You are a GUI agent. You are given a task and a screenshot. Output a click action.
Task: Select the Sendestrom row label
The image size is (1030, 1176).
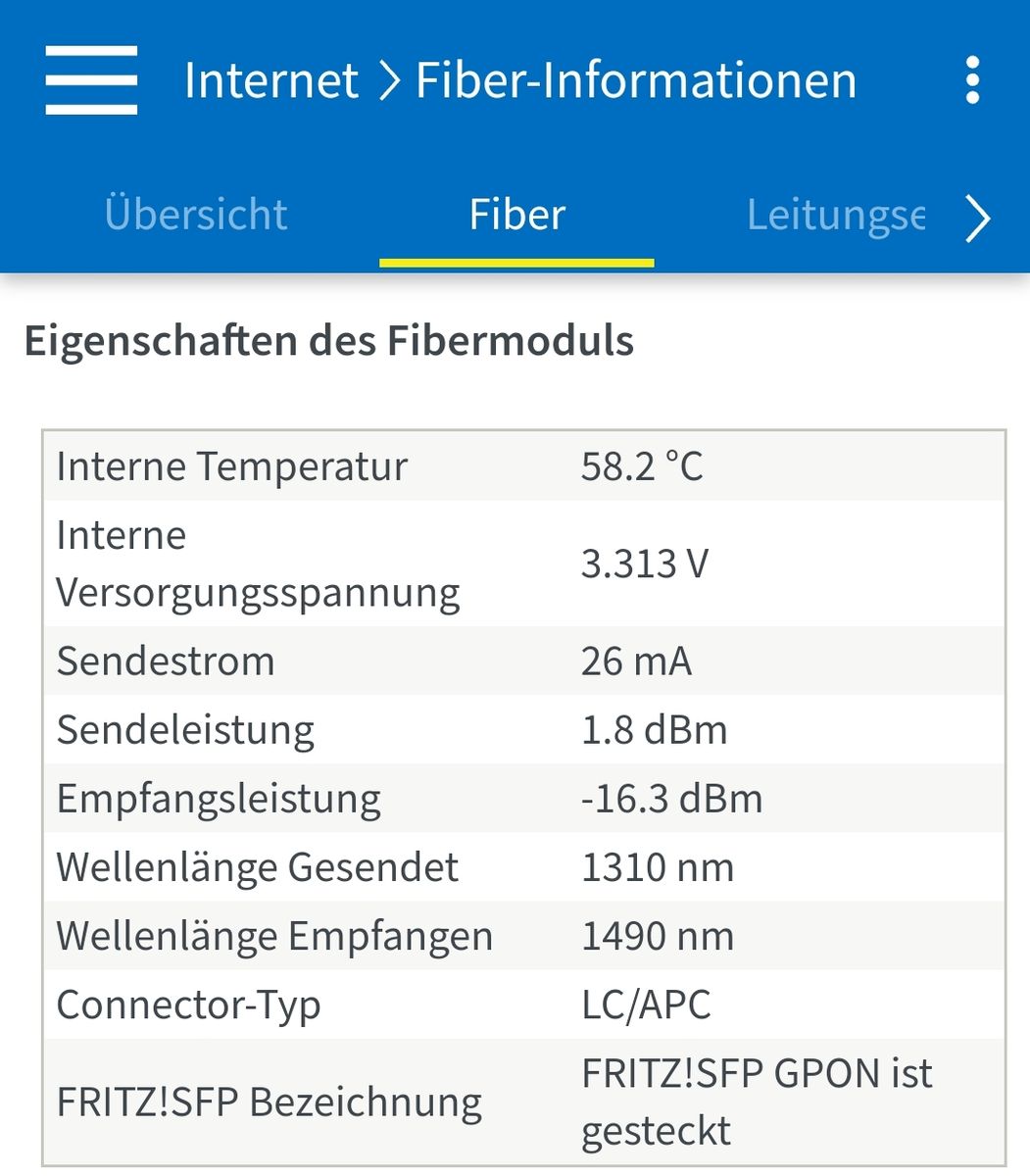[x=166, y=661]
